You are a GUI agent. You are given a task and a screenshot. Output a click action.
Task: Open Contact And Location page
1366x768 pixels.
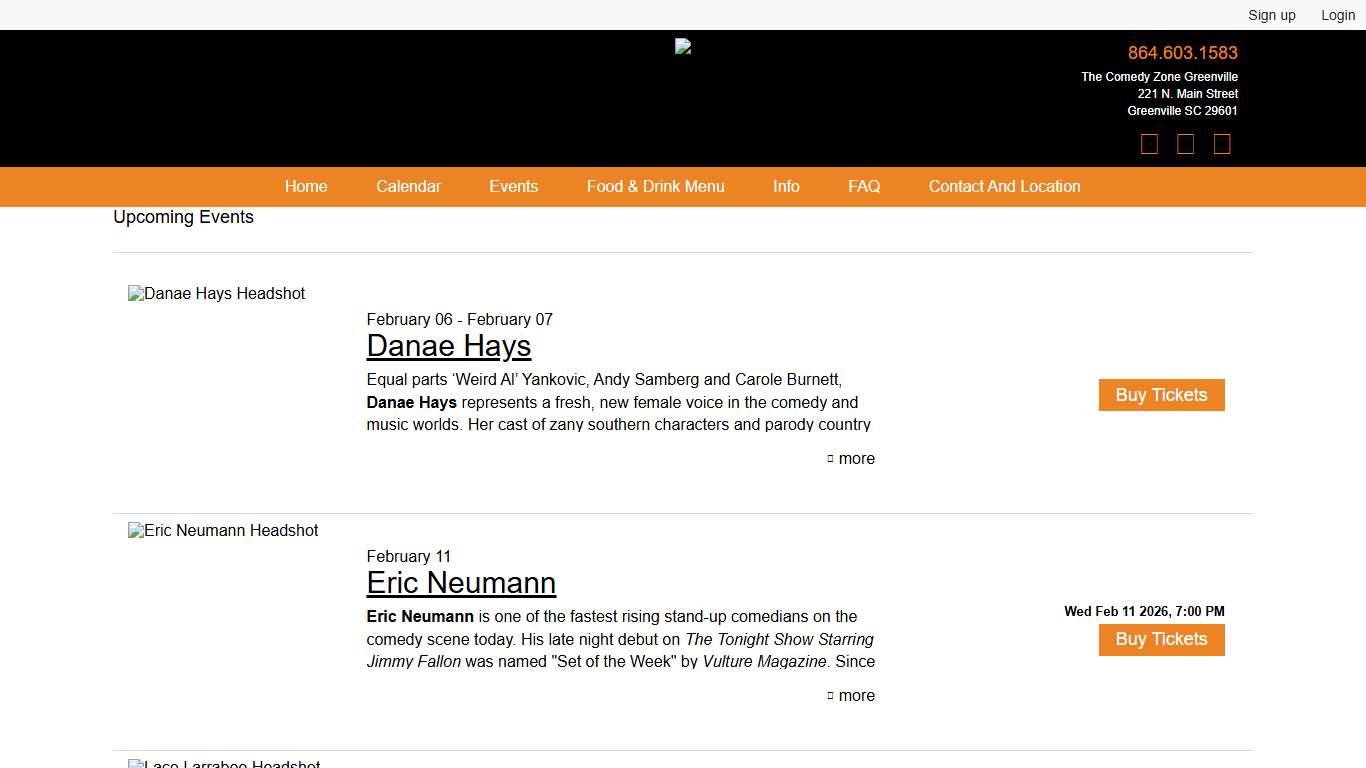[1004, 187]
